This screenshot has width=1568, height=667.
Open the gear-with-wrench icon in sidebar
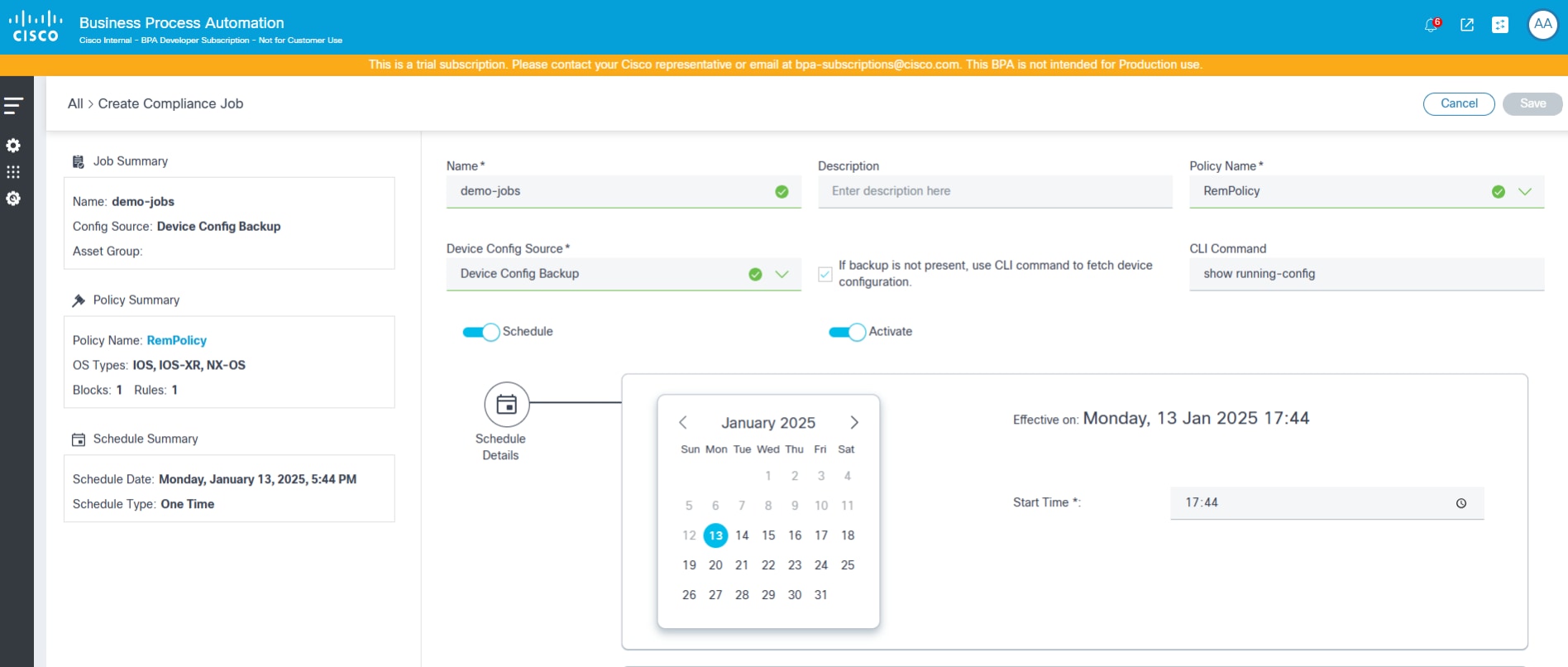tap(13, 199)
